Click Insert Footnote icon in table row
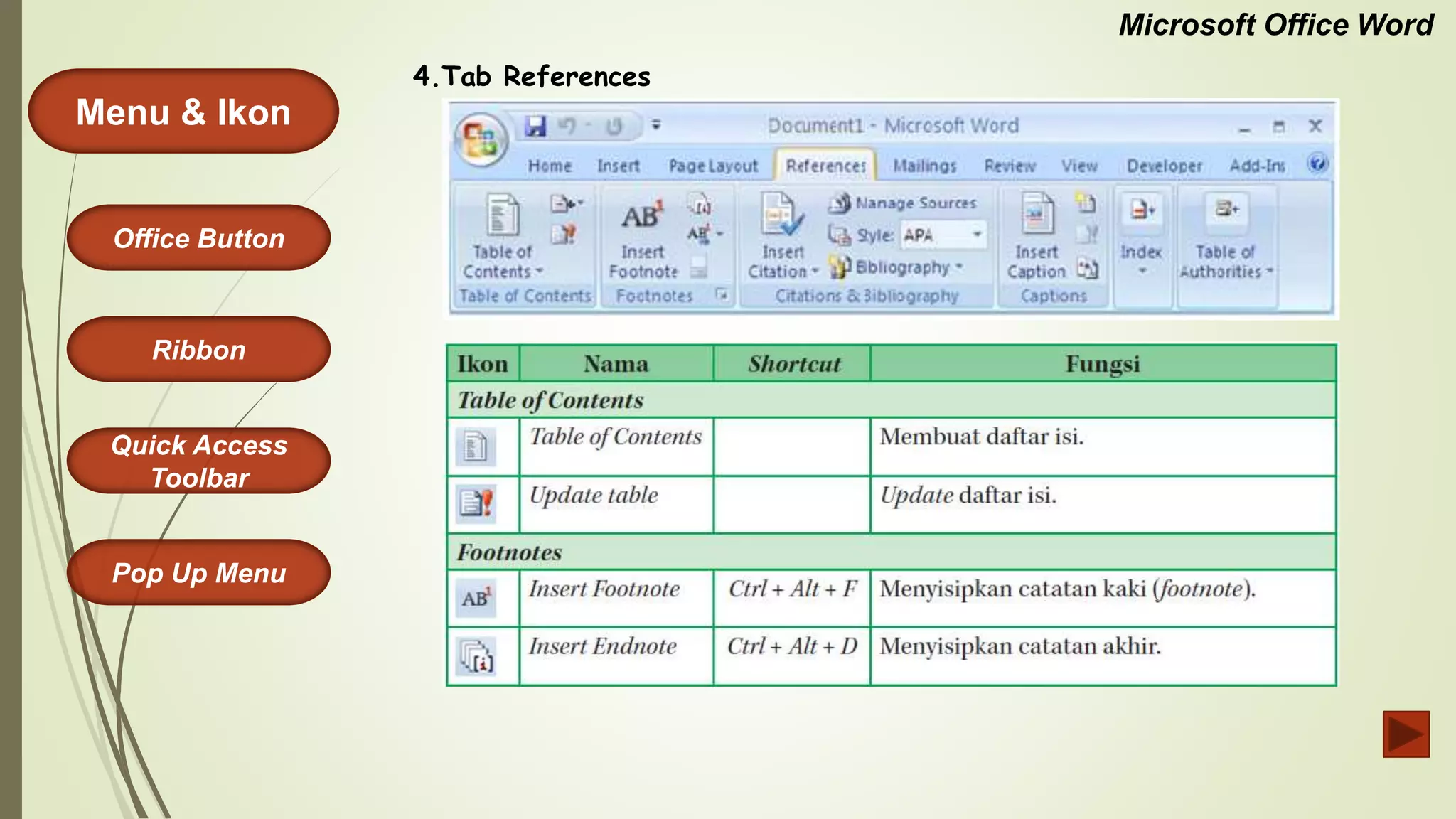Image resolution: width=1456 pixels, height=819 pixels. pos(476,599)
